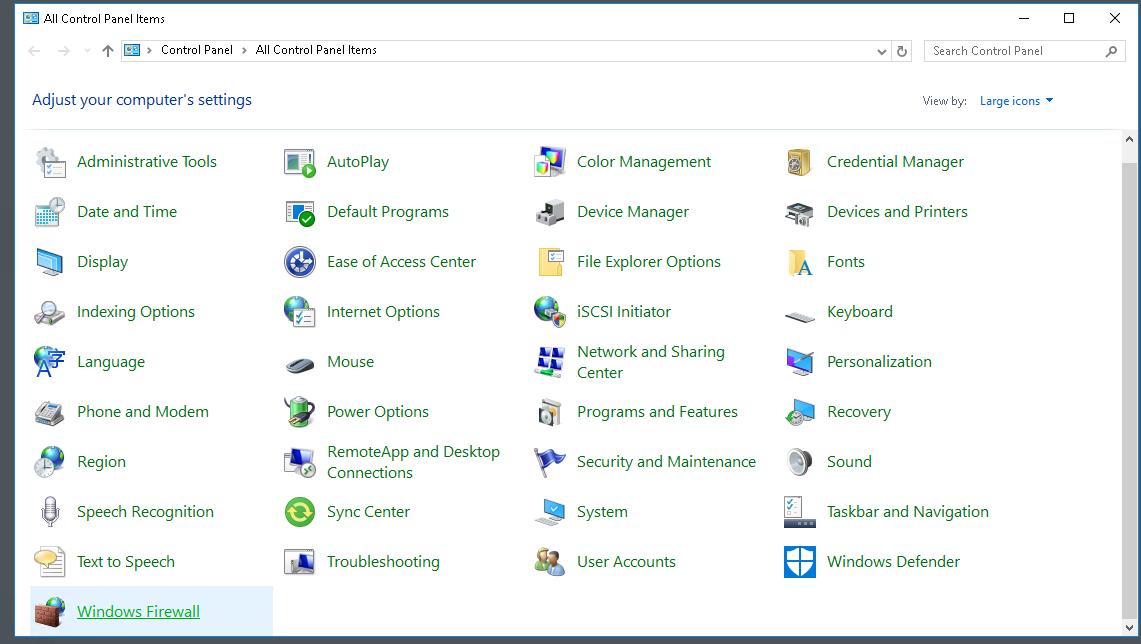The width and height of the screenshot is (1141, 644).
Task: Click the AutoPlay icon
Action: click(300, 162)
